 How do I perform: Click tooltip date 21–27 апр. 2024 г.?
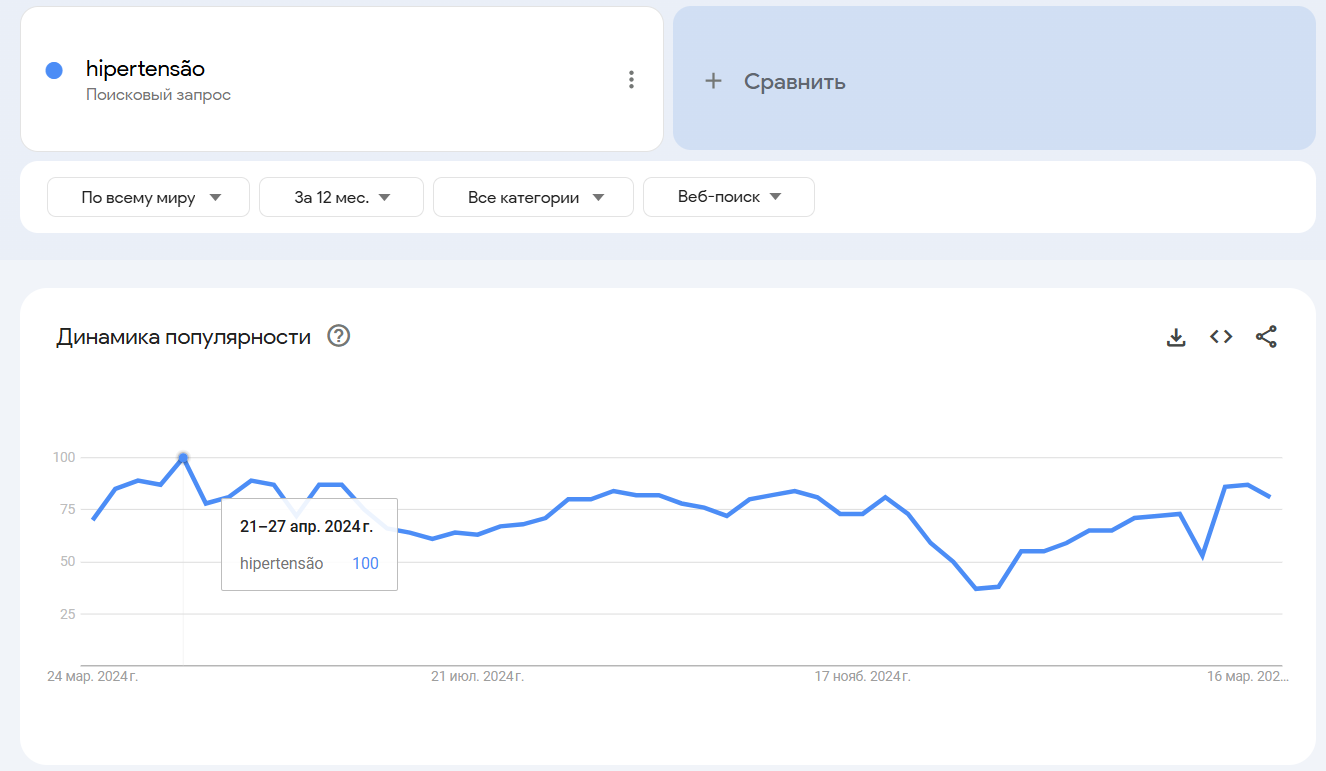point(306,527)
